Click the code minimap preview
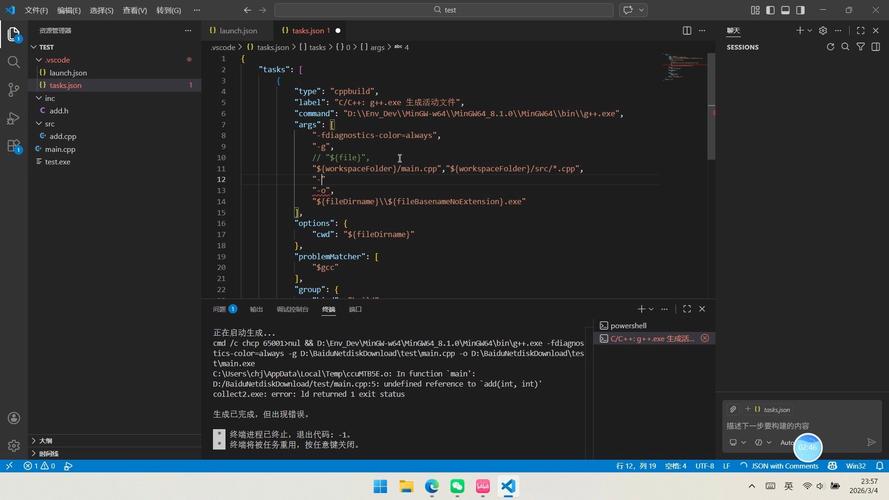 684,67
